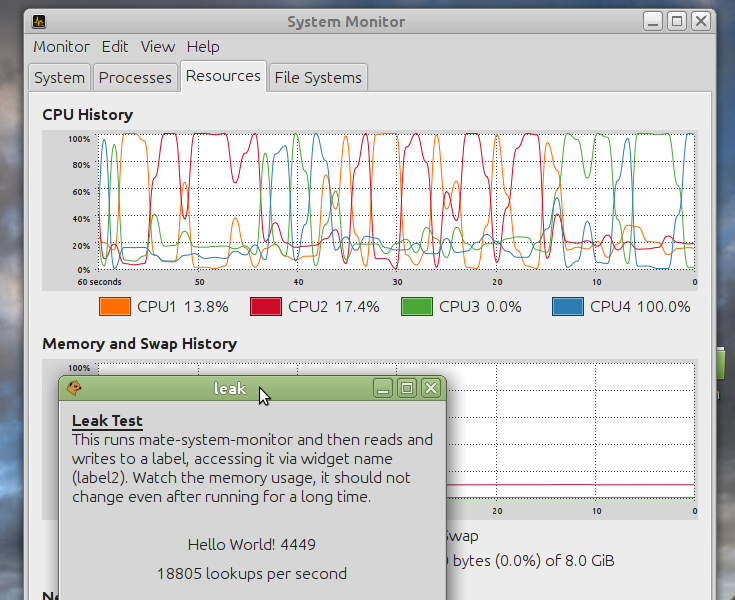
Task: Minimize the leak window
Action: 382,388
